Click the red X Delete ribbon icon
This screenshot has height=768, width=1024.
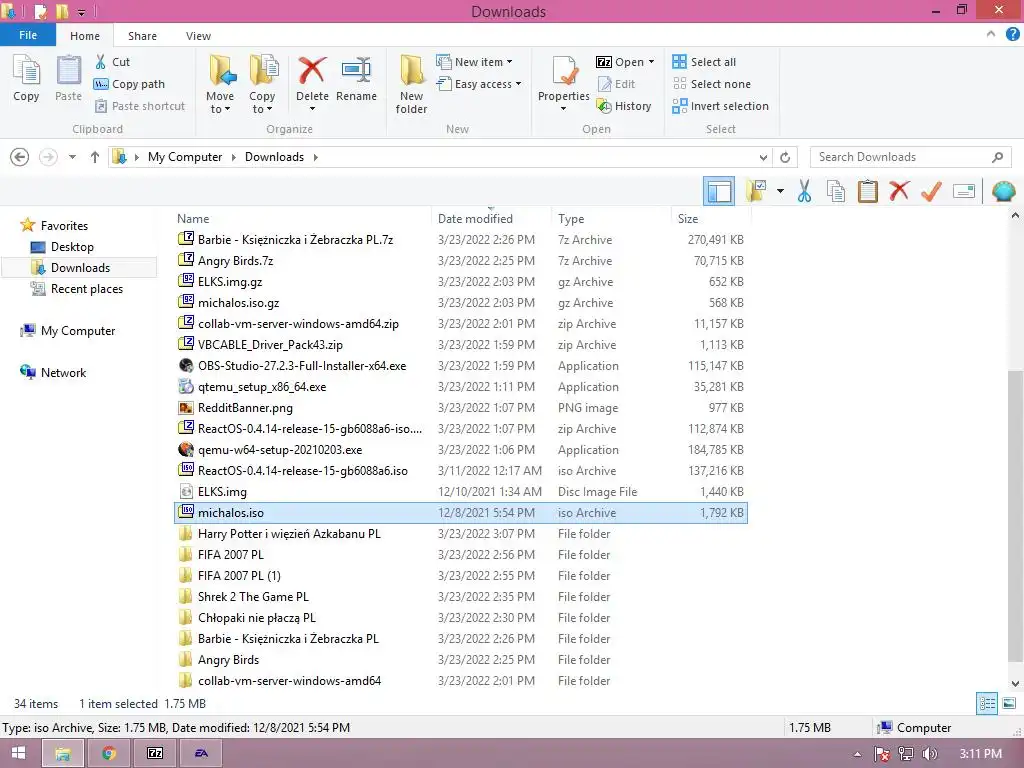tap(312, 71)
